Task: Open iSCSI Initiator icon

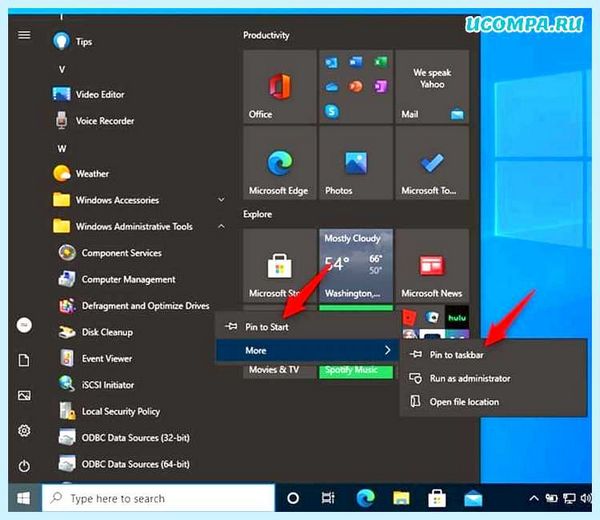Action: coord(67,384)
